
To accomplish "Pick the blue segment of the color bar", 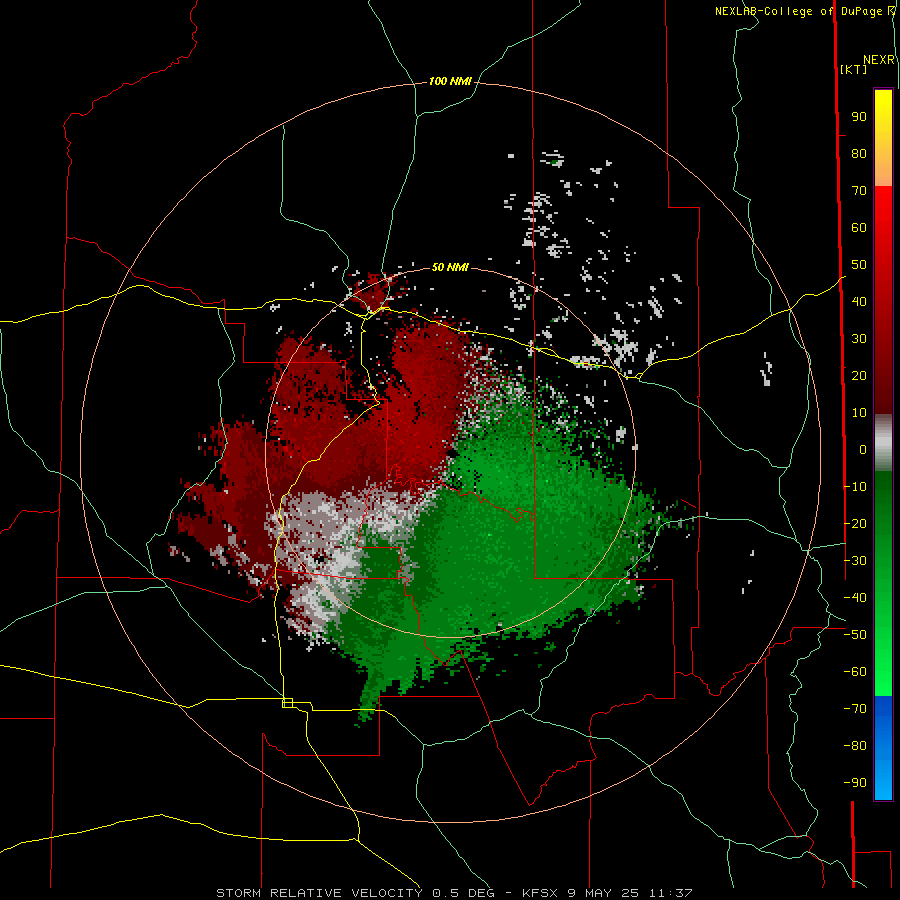I will 883,748.
